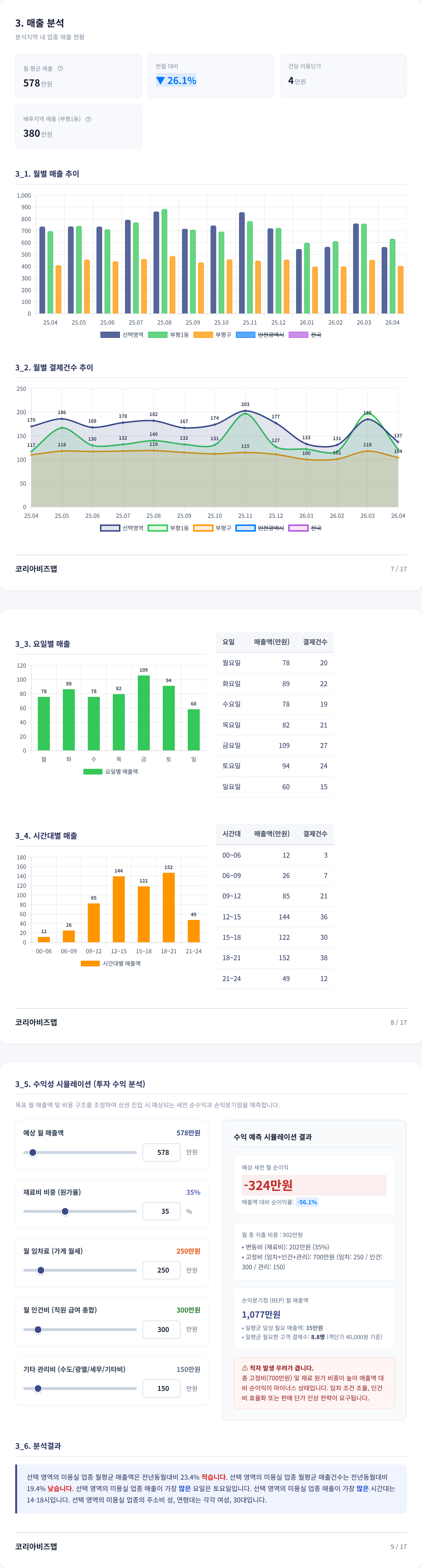Image resolution: width=422 pixels, height=1568 pixels.
Task: Toggle 선택영역 legend in 월별 결제건수 추이 chart
Action: coord(122,528)
